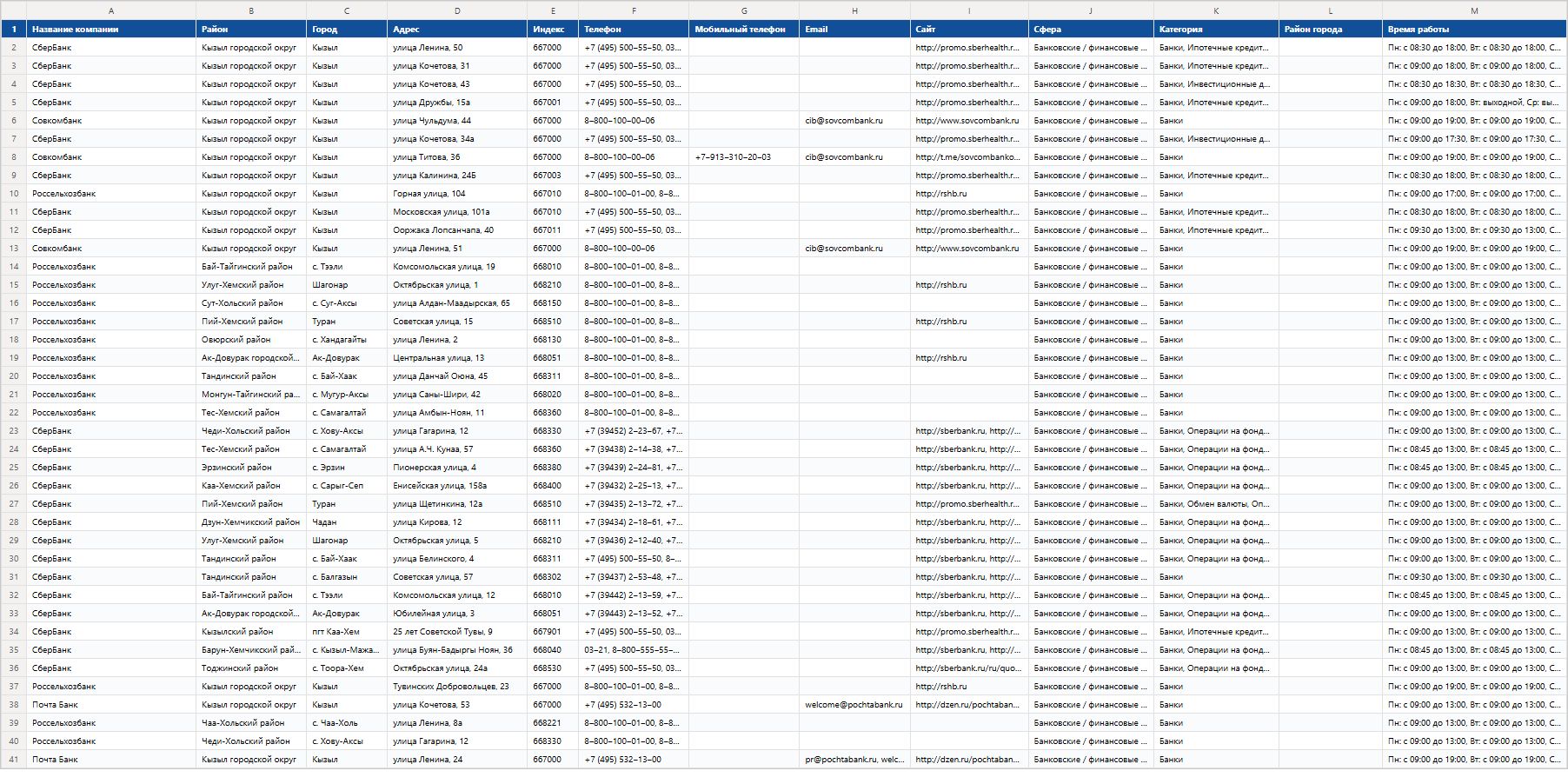The height and width of the screenshot is (784, 1568).
Task: Select column J by its letter header
Action: click(x=1091, y=10)
